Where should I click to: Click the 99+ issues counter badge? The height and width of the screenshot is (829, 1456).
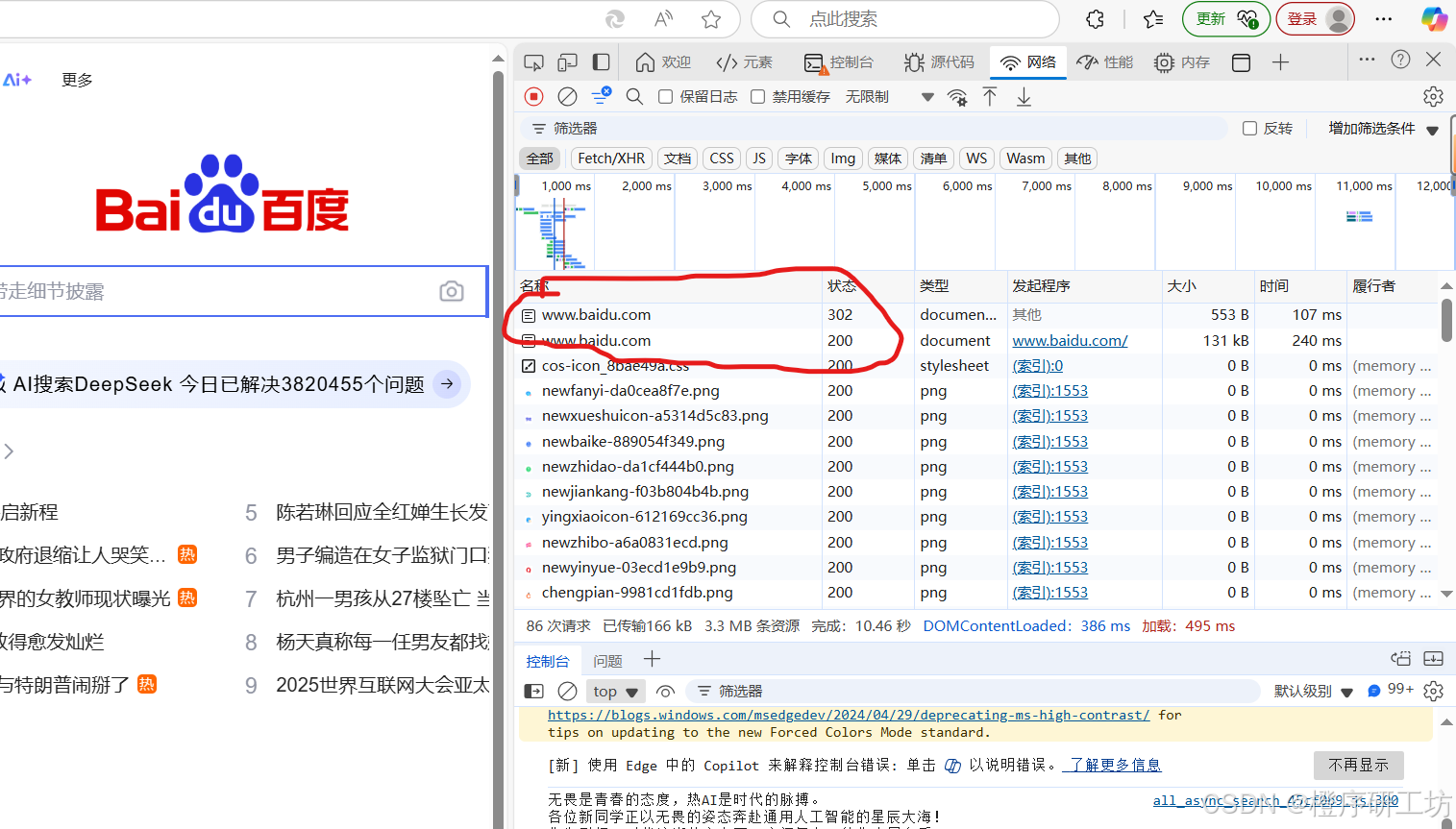tap(1392, 690)
